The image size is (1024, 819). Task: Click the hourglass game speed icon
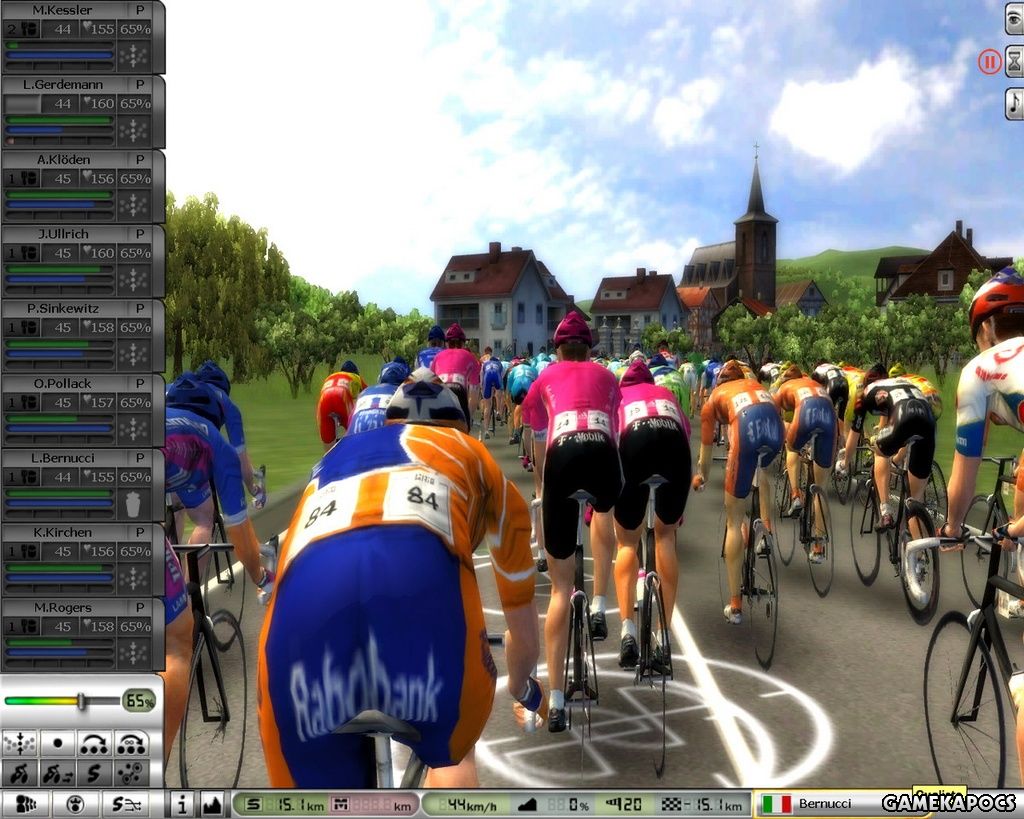click(1014, 63)
